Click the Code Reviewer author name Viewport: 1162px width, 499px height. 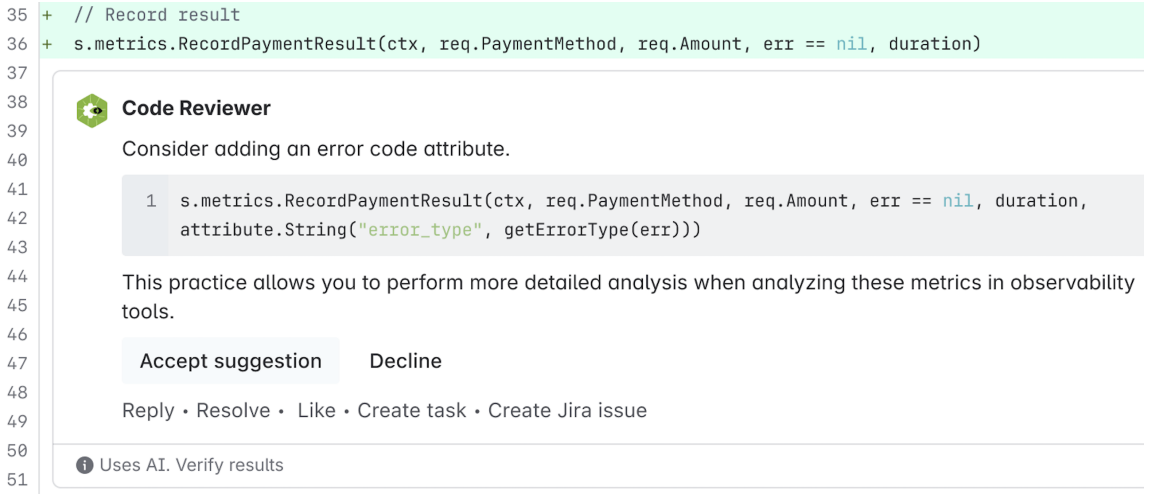pos(196,108)
